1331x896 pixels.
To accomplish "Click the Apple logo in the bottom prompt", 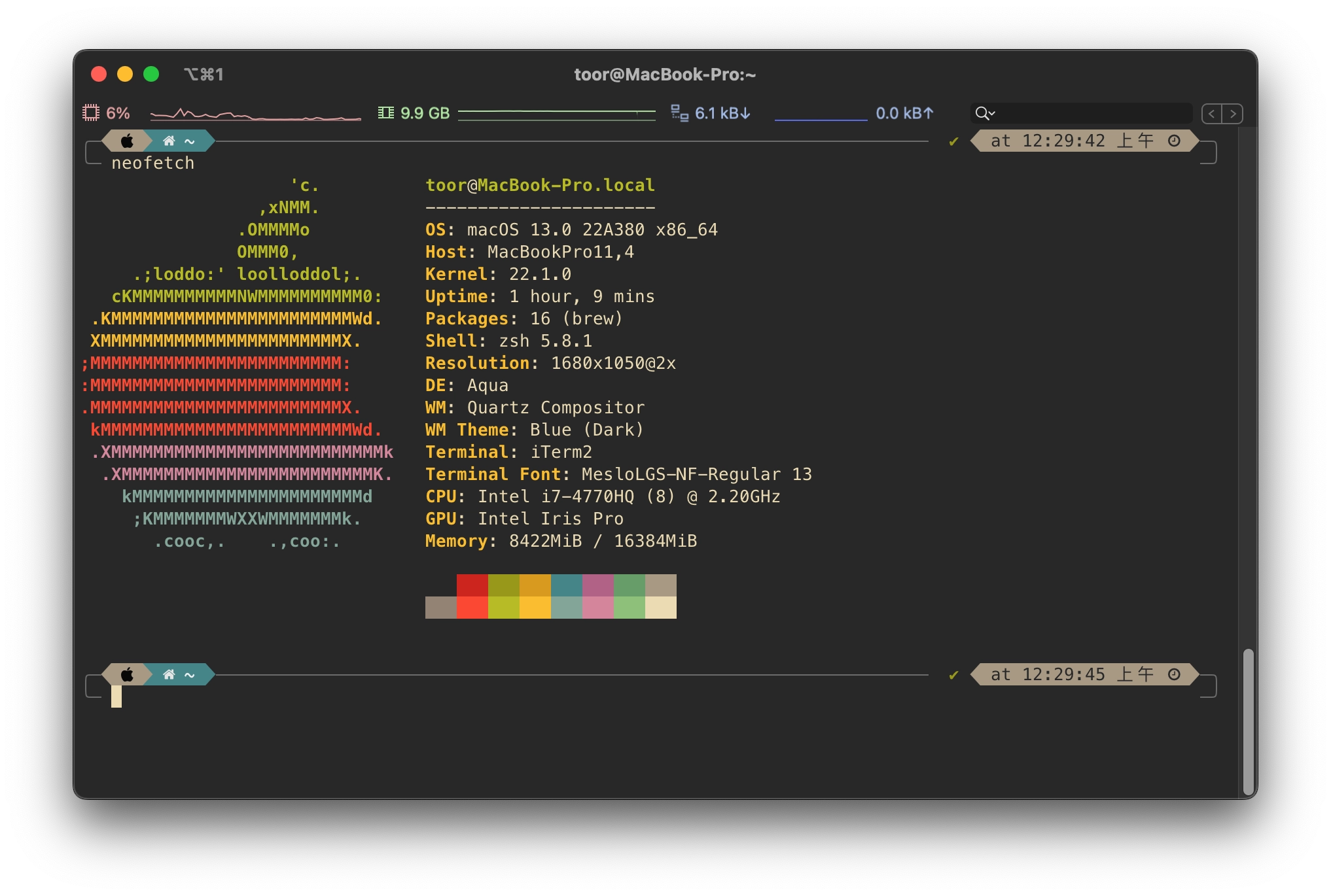I will pyautogui.click(x=128, y=674).
